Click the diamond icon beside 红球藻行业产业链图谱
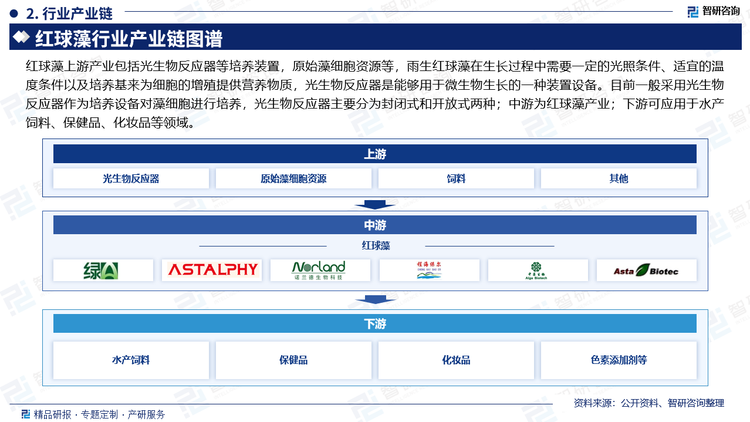 [x=21, y=37]
